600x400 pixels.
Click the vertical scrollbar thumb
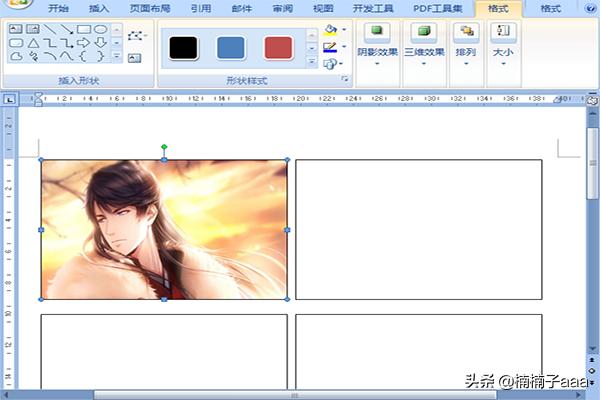pyautogui.click(x=592, y=163)
